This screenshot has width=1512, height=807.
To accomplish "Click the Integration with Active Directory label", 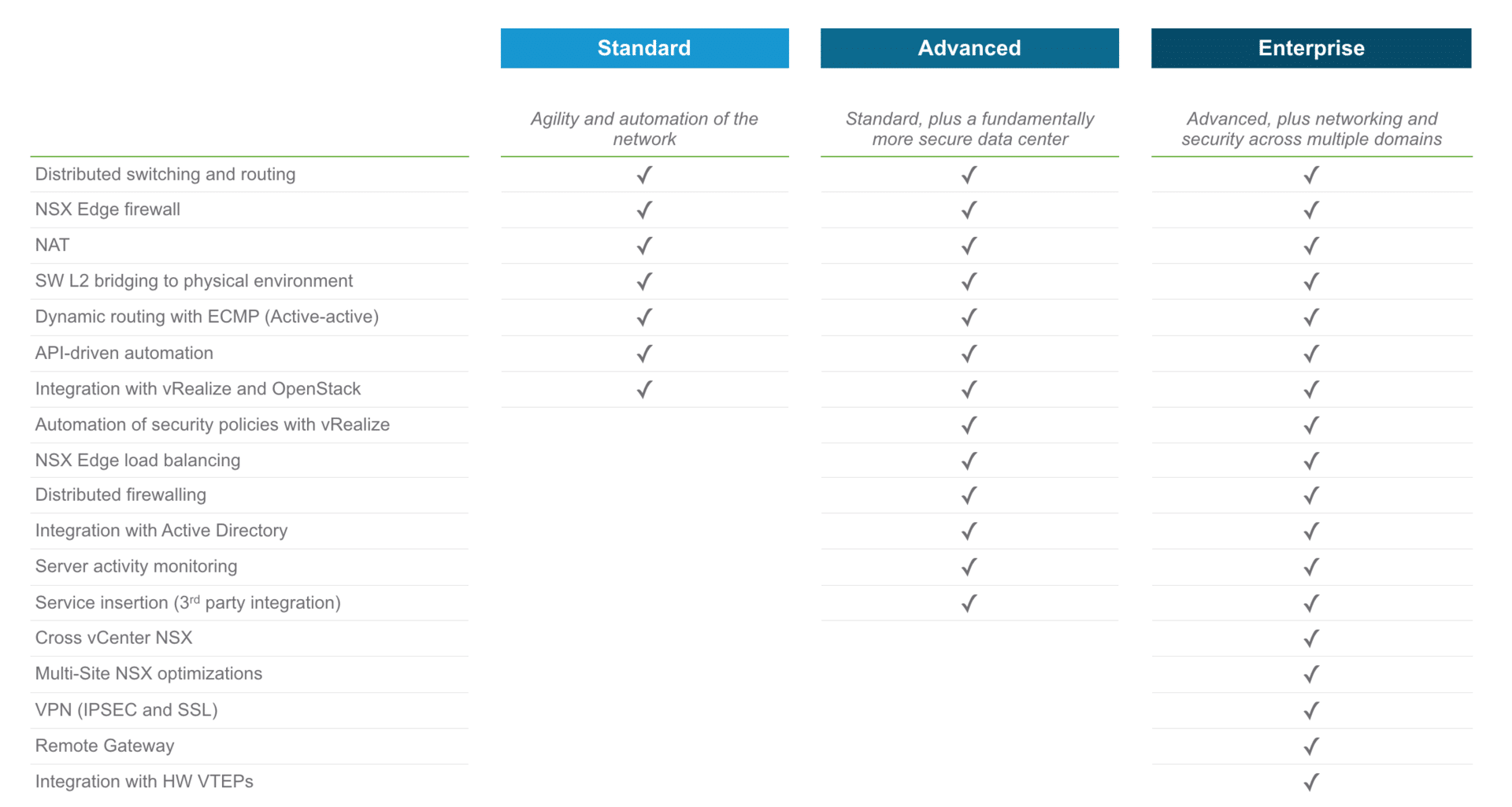I will point(161,531).
